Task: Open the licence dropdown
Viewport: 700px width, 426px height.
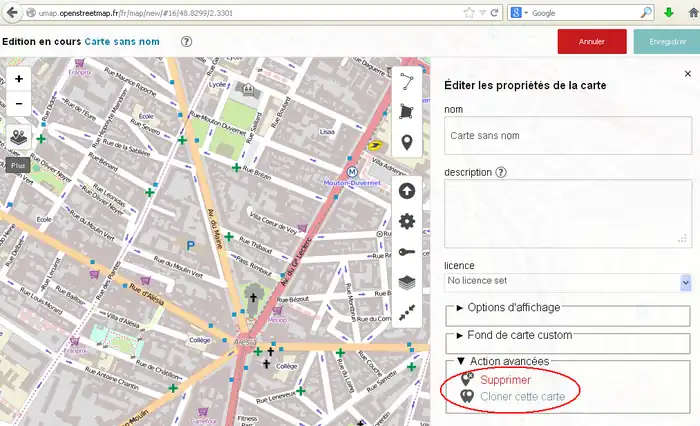Action: [567, 282]
